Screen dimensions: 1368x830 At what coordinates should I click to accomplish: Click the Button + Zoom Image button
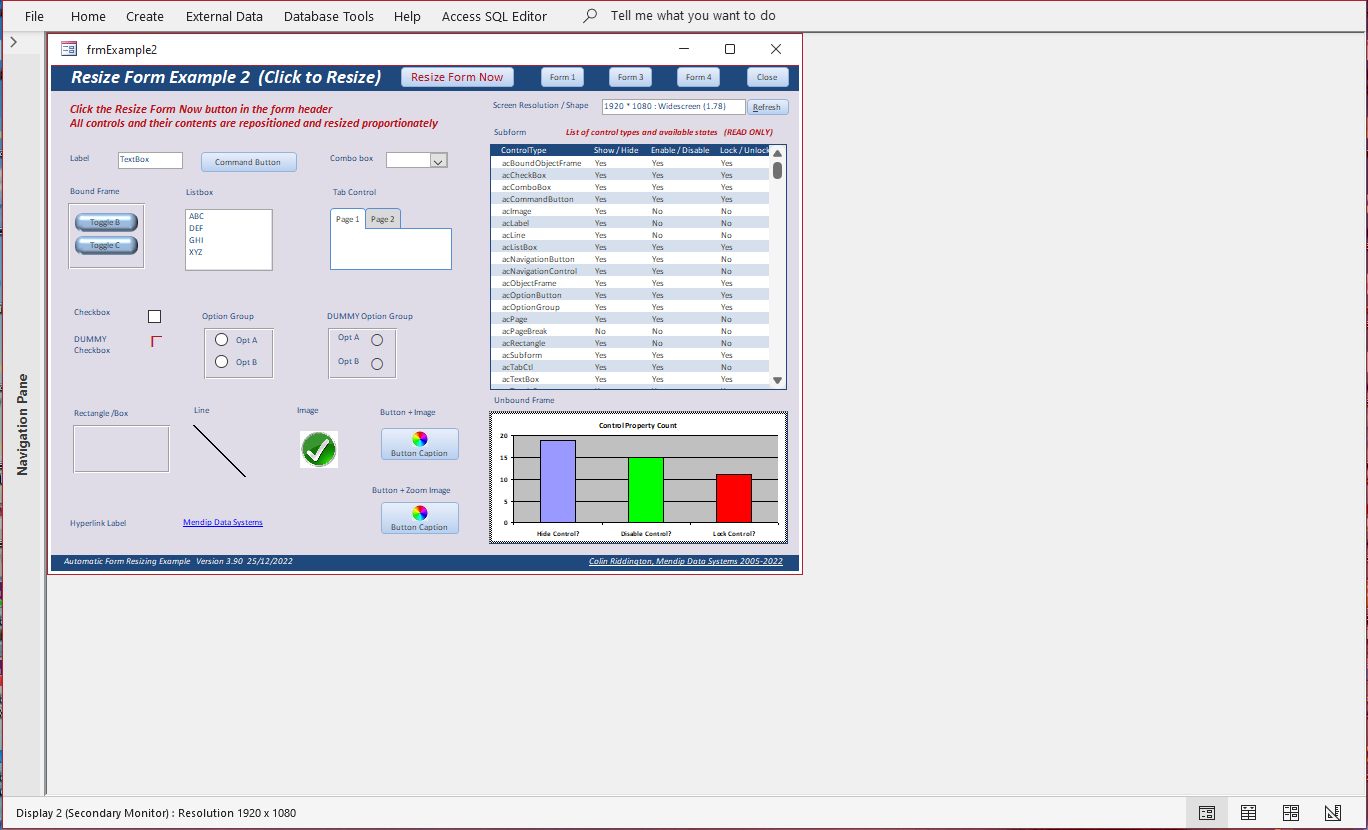(420, 518)
